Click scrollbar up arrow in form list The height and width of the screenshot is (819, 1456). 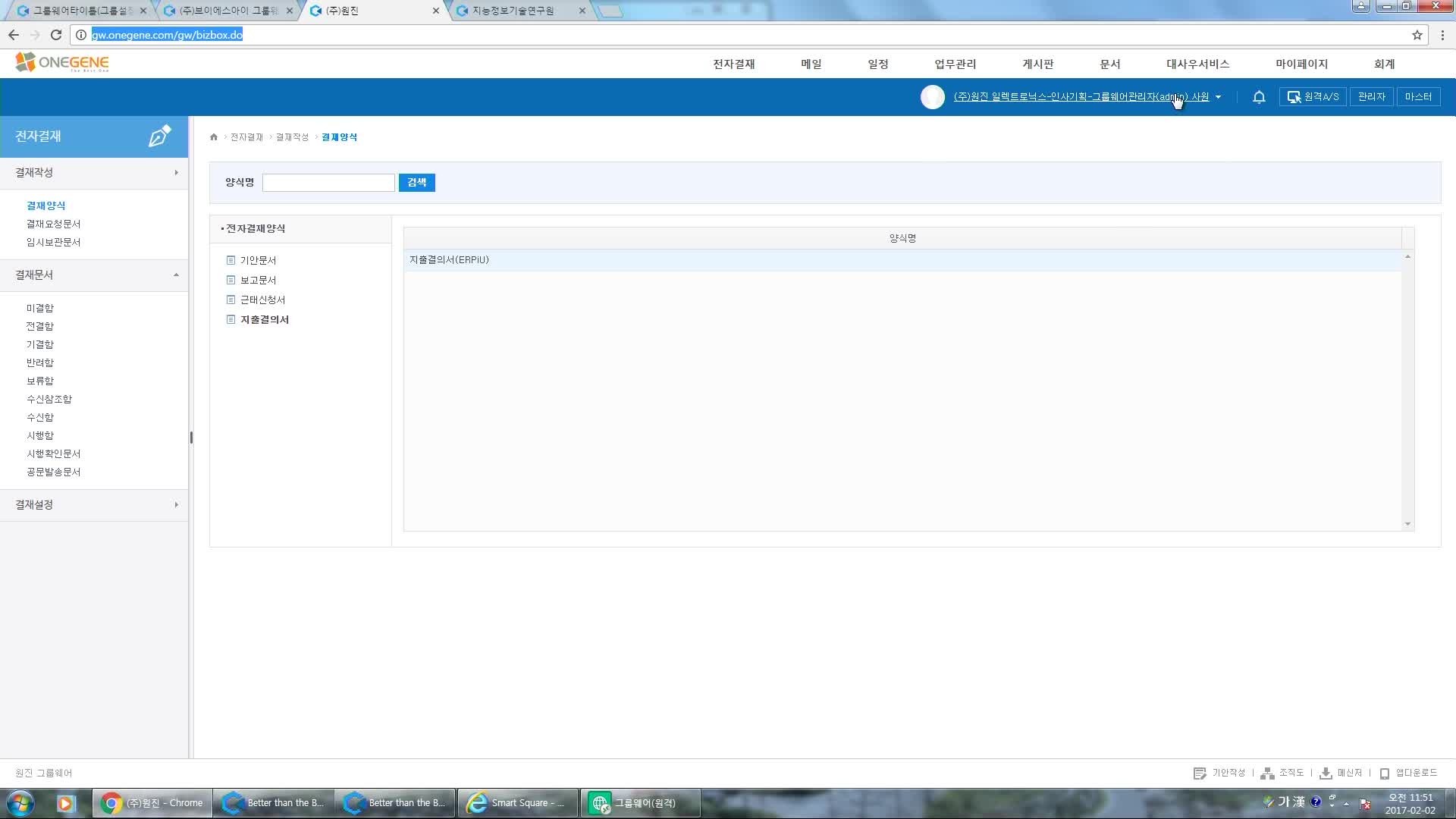(1407, 256)
